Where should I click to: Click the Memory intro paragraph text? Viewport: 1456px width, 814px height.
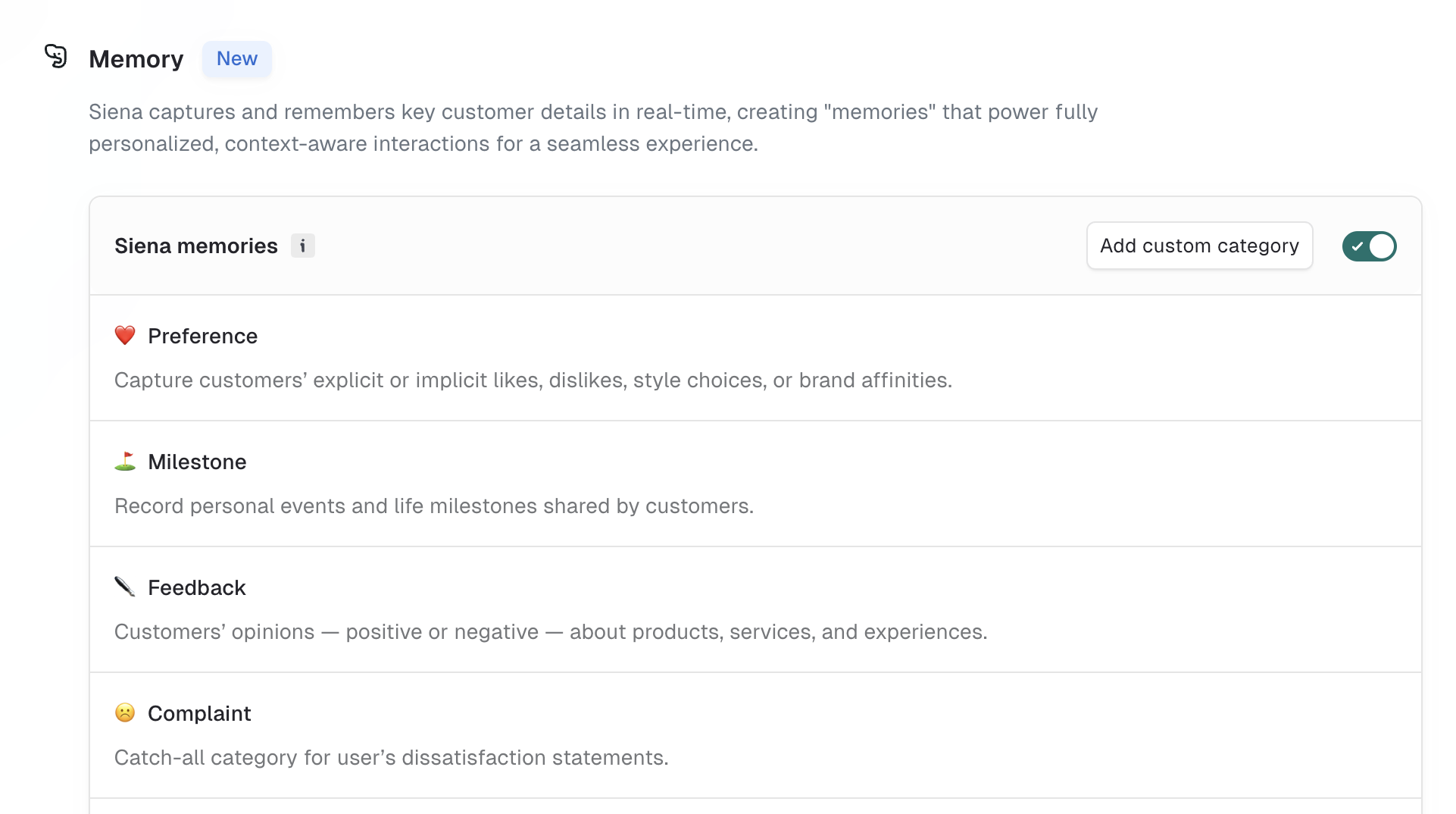pos(593,127)
